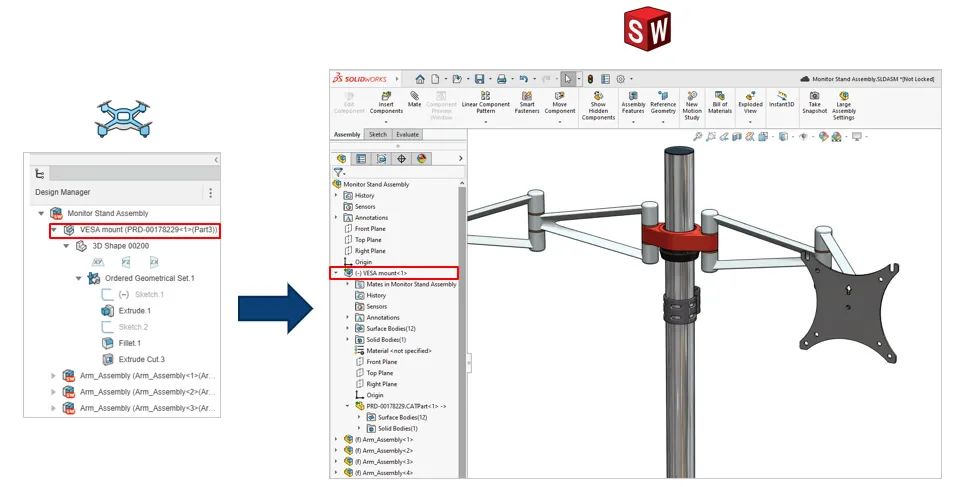Click Smart Fasteners tool
The height and width of the screenshot is (487, 955).
tap(527, 102)
